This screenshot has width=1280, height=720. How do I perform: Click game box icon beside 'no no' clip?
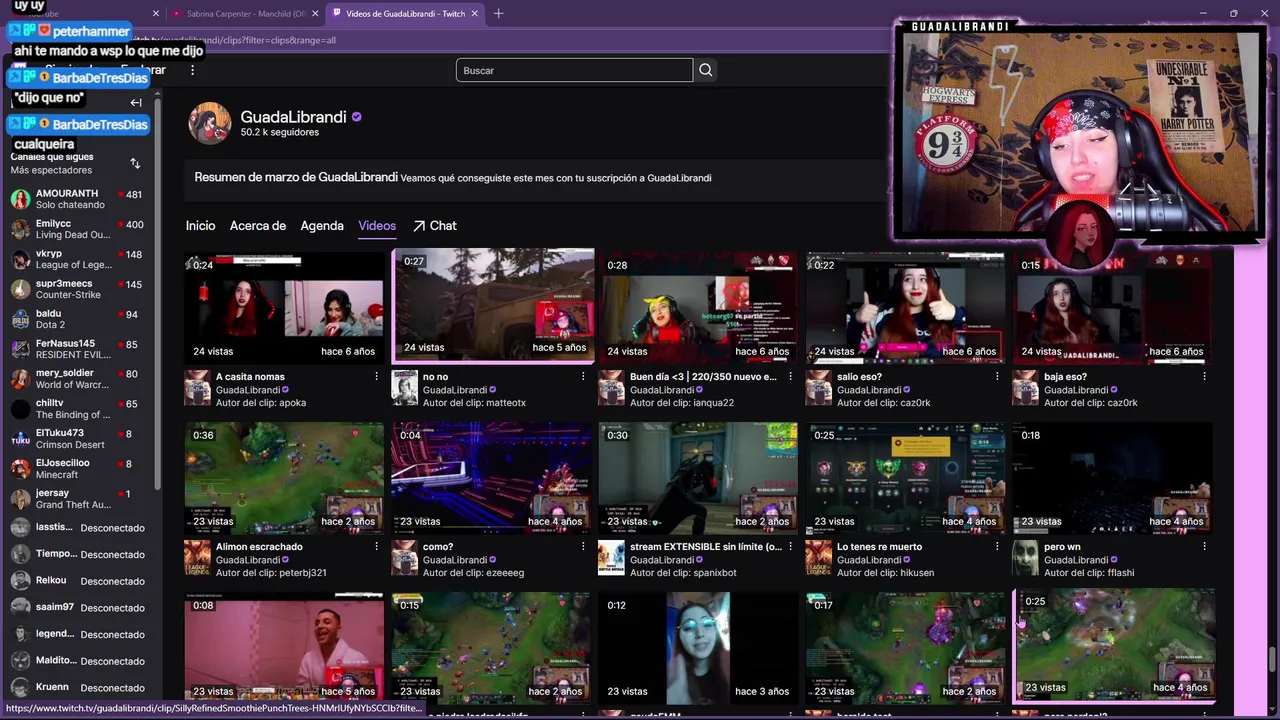(404, 388)
